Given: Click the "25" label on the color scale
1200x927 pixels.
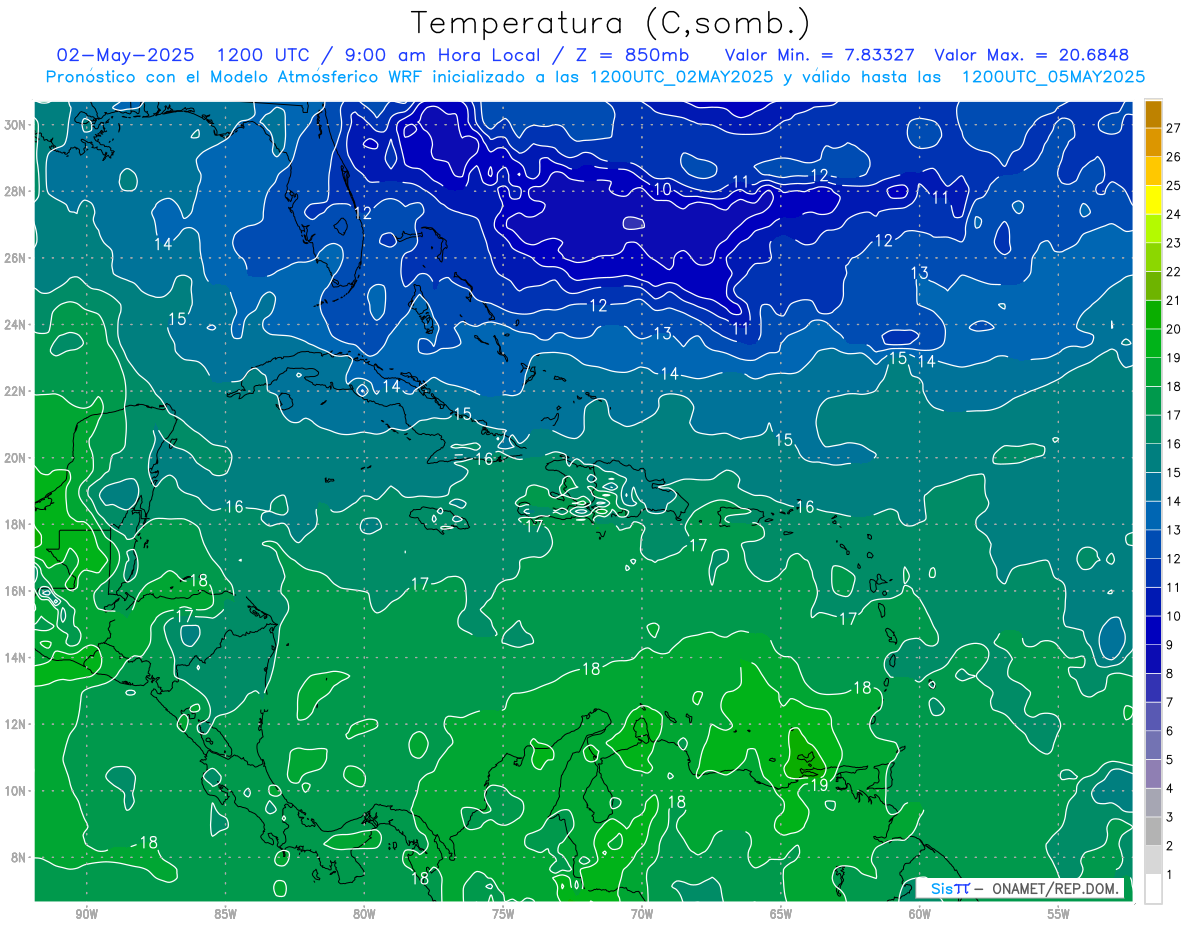Looking at the screenshot, I should (x=1173, y=185).
